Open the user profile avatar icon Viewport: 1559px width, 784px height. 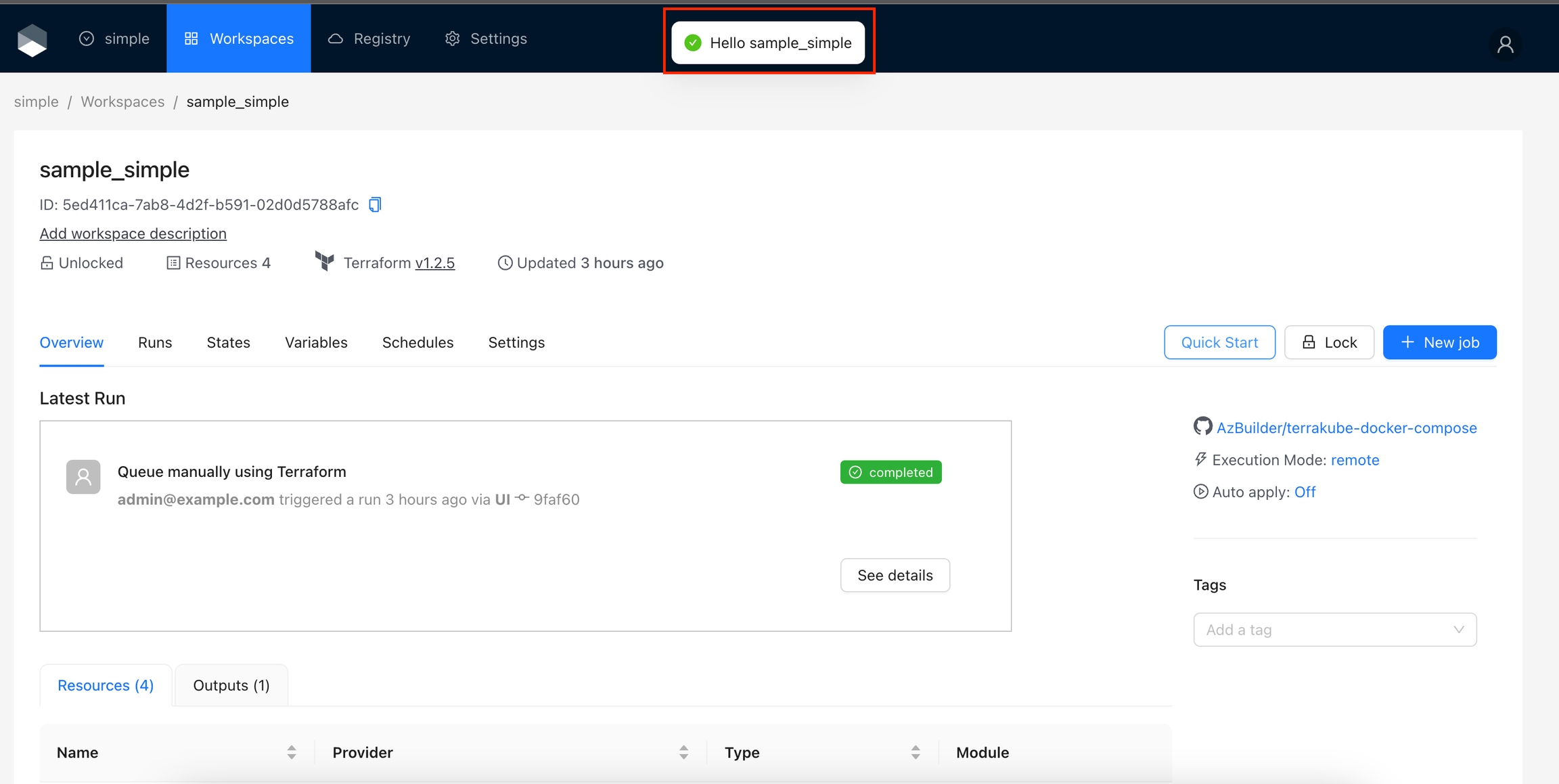(1505, 45)
